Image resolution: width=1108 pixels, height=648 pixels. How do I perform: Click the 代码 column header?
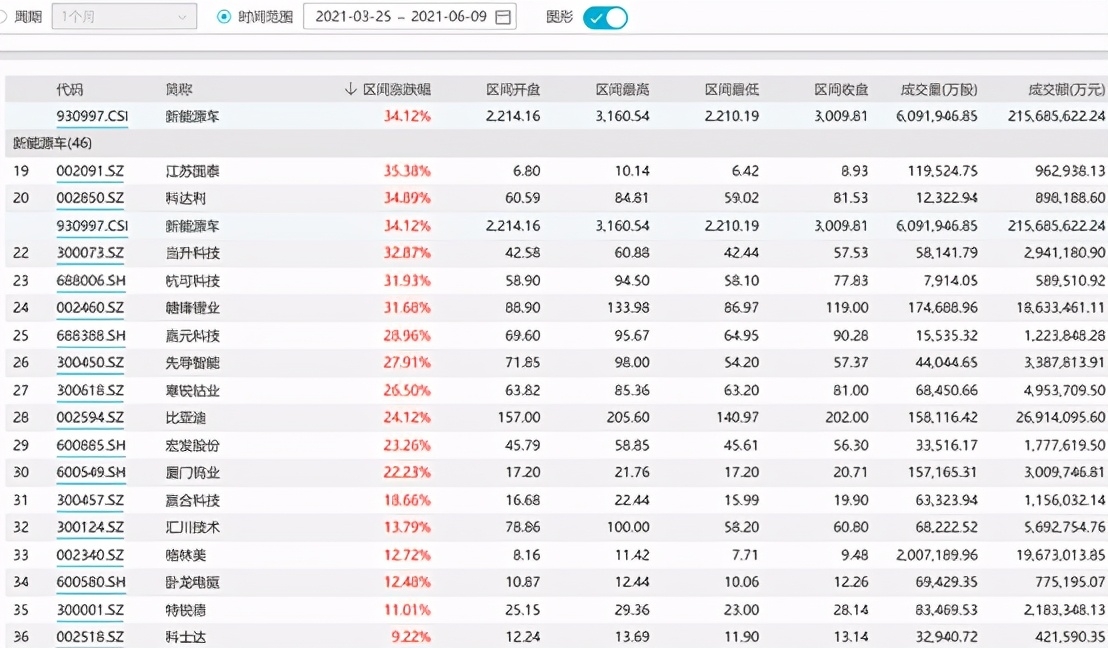[x=68, y=88]
